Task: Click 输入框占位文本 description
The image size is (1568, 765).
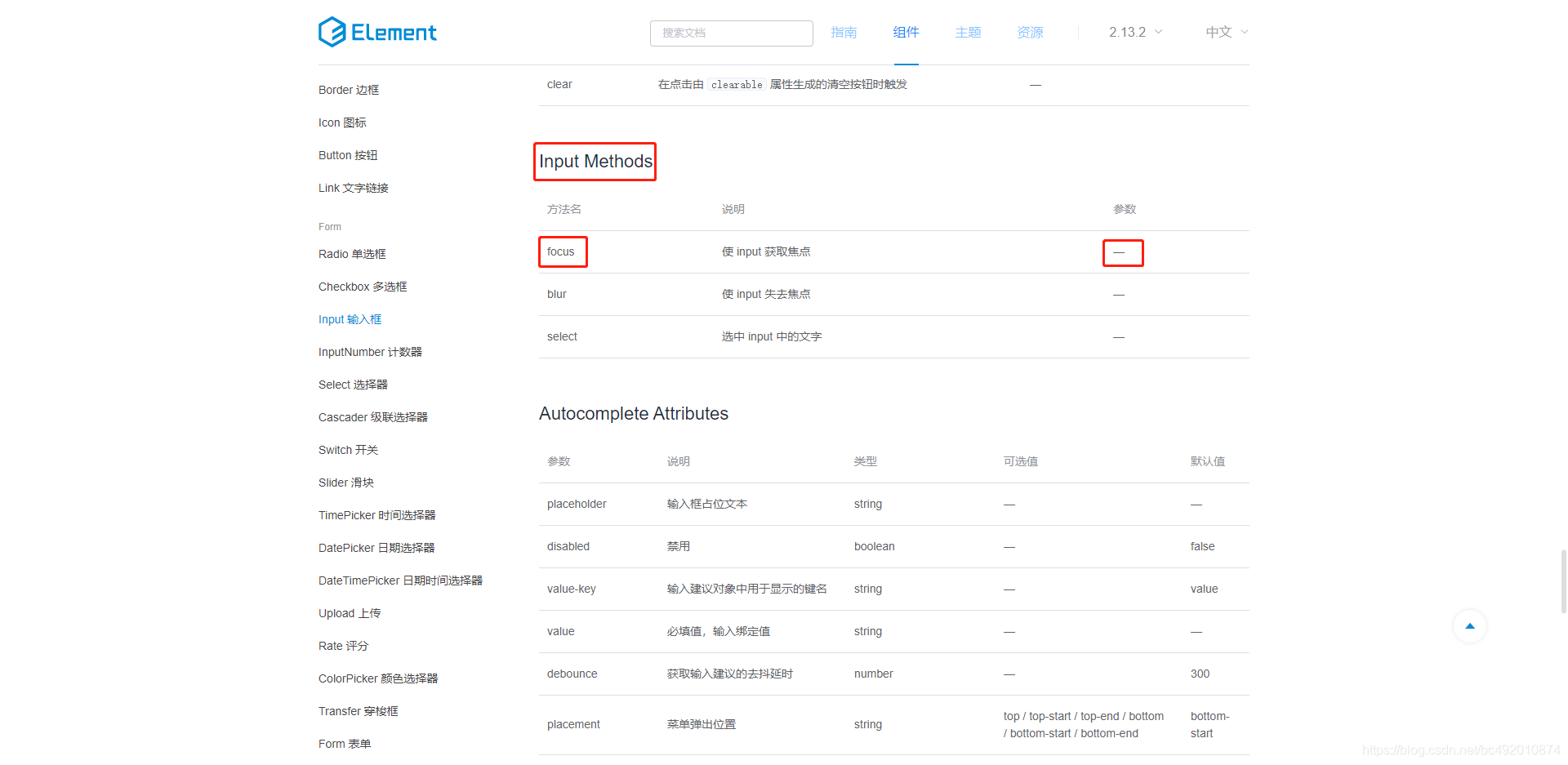Action: pos(707,504)
